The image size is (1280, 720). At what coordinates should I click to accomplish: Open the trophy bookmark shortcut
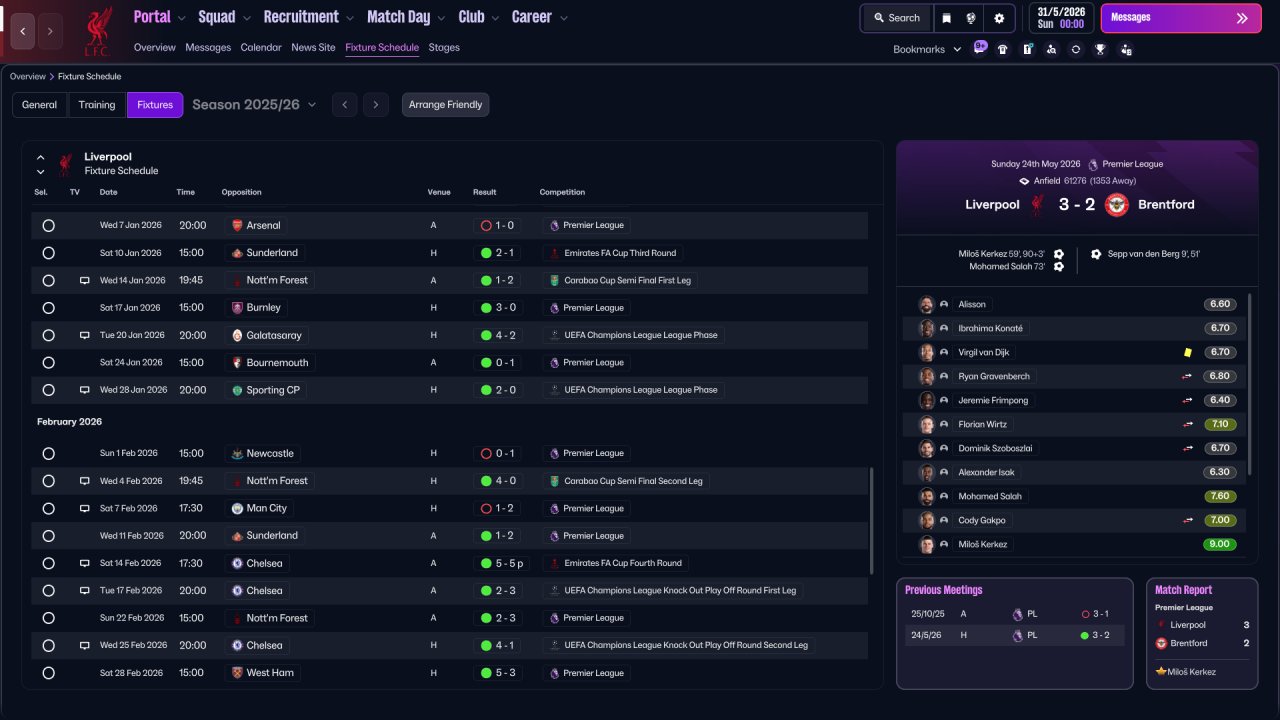(1100, 49)
